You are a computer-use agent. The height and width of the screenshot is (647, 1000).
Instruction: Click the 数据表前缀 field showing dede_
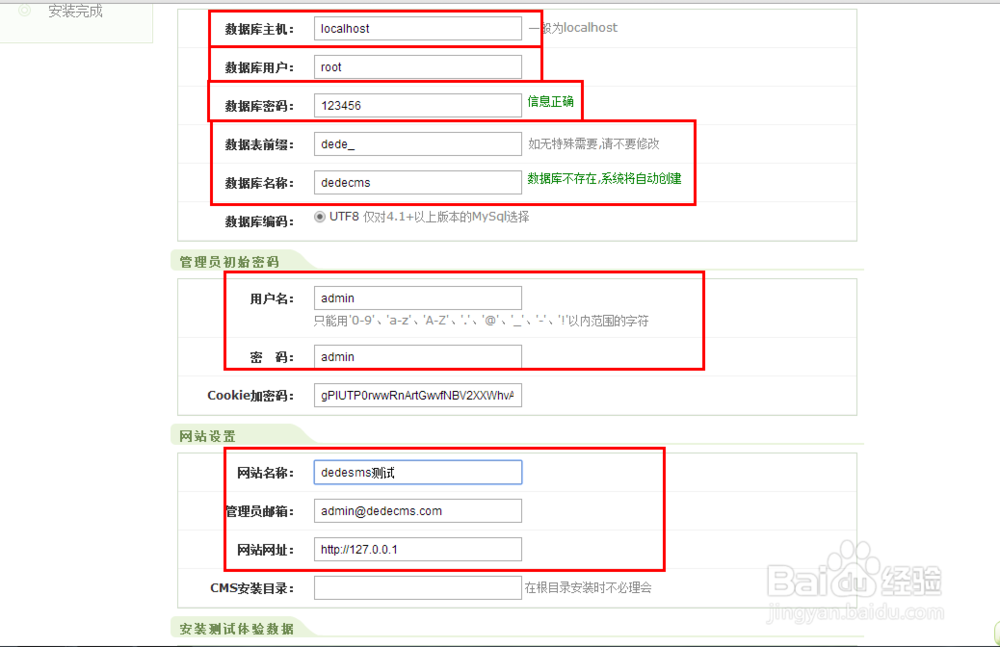pos(417,143)
